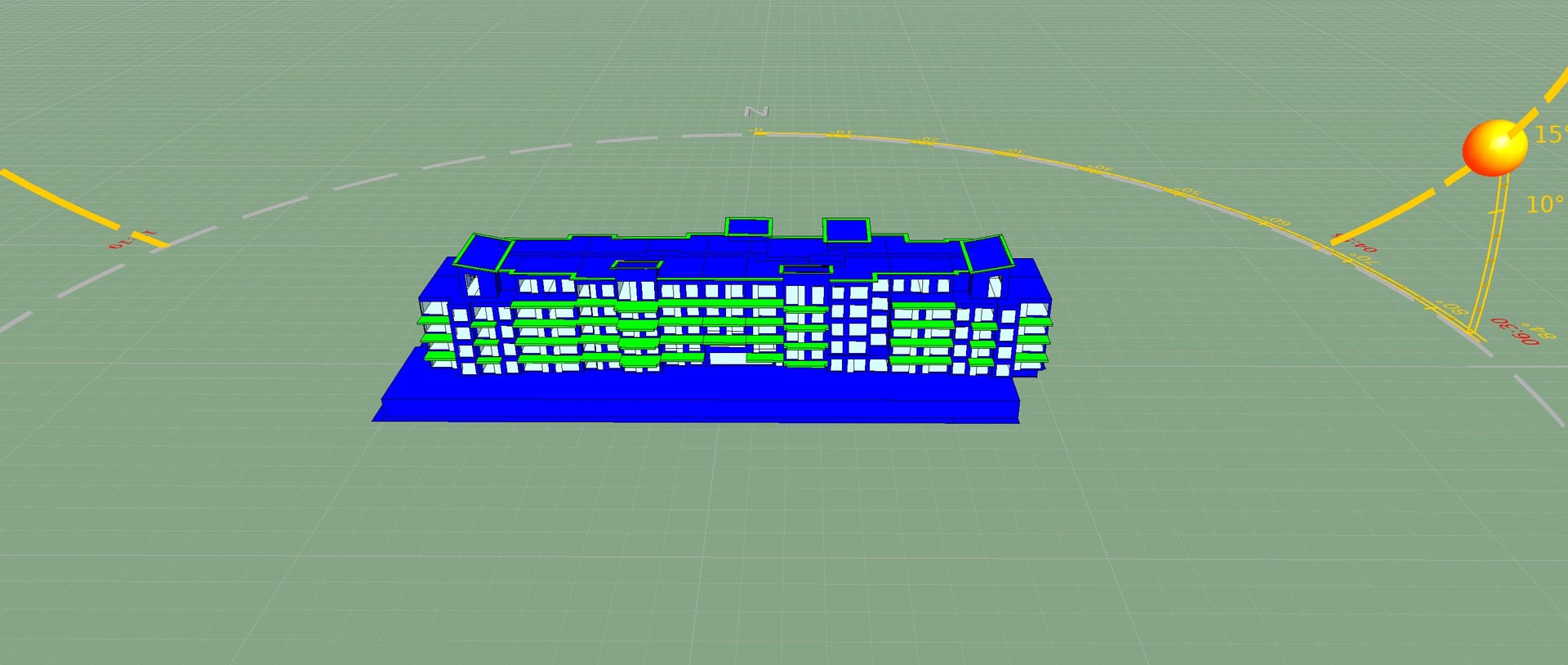The image size is (1568, 665).
Task: Select the right rooftop box on building
Action: click(846, 230)
